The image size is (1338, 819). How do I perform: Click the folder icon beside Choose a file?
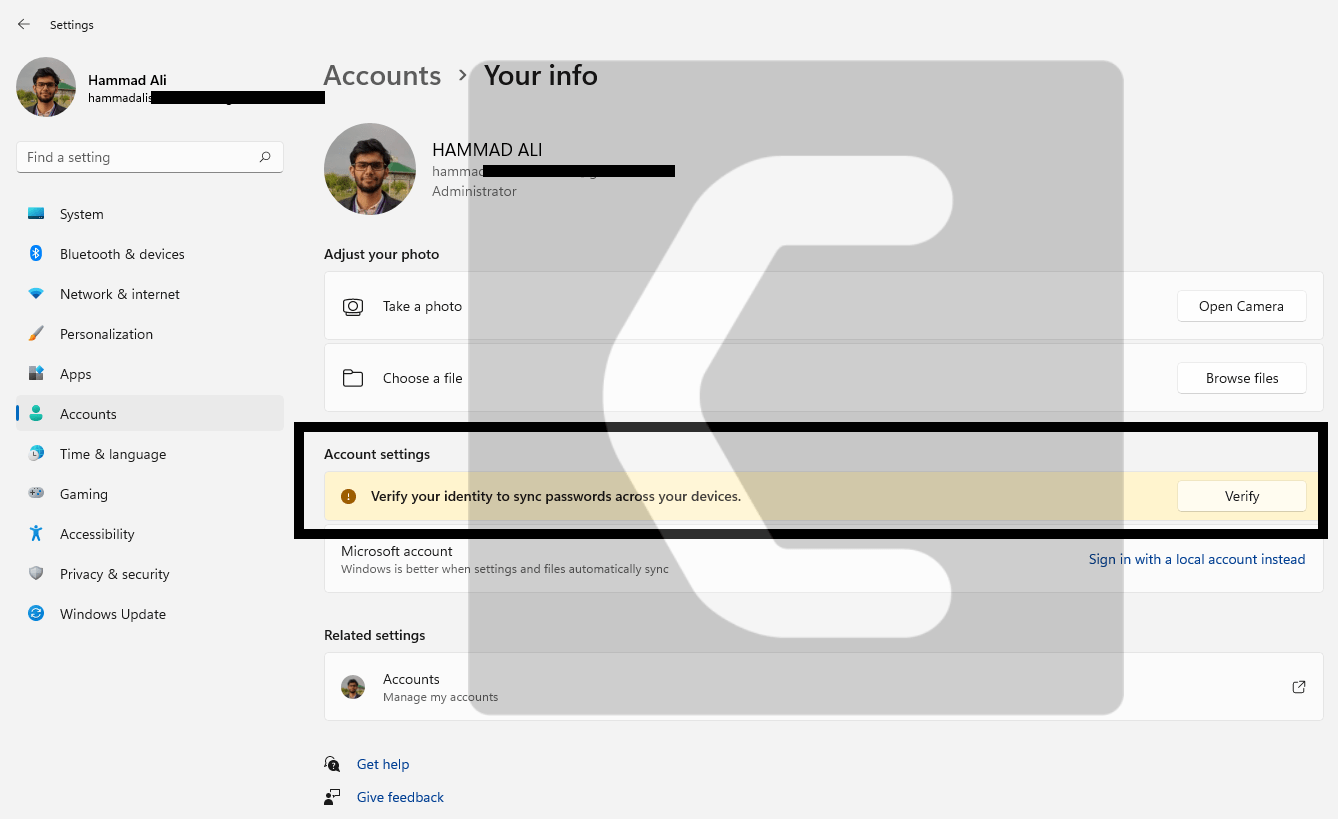(353, 378)
